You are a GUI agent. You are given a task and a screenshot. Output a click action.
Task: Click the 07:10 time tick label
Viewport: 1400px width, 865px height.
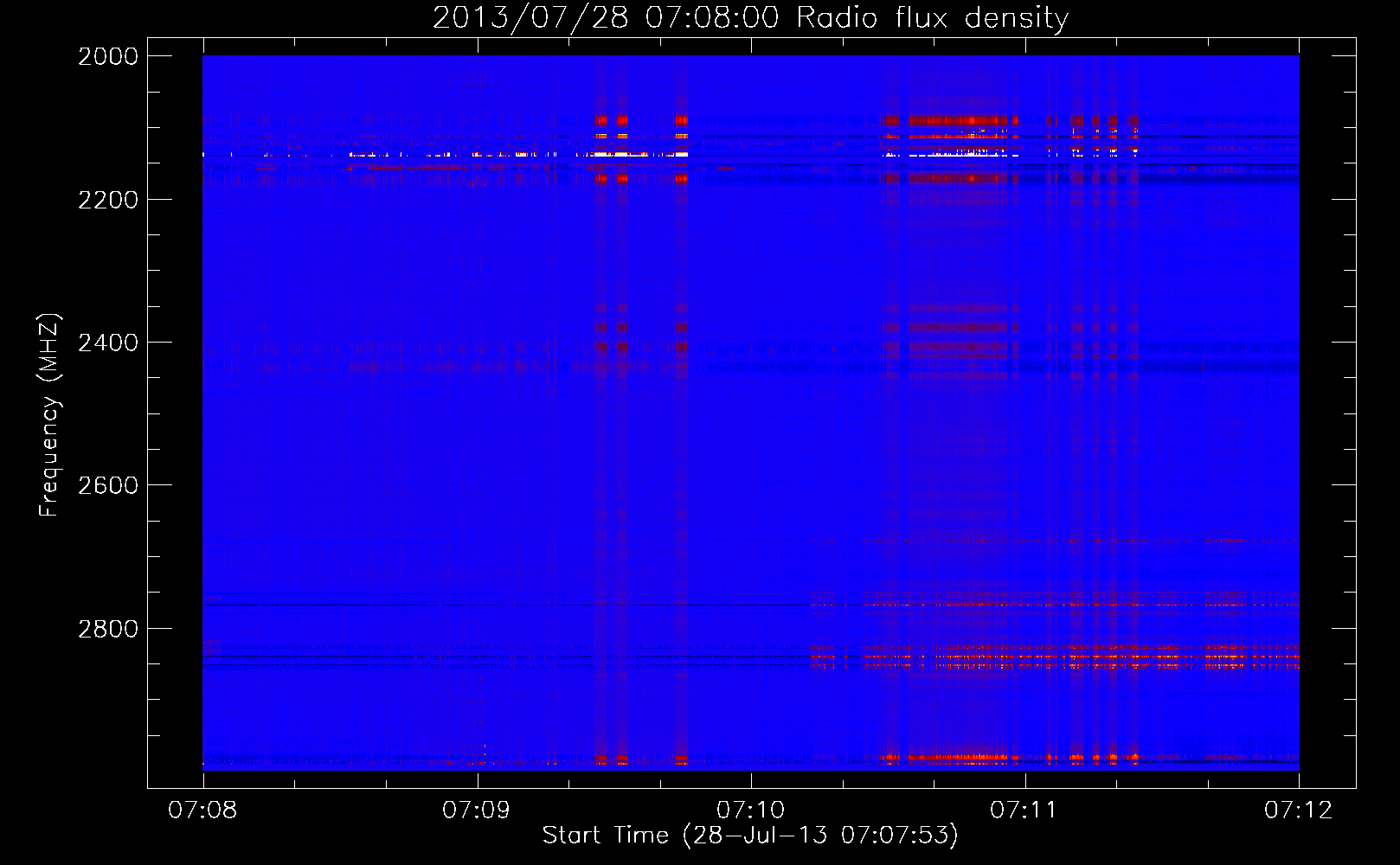point(750,810)
